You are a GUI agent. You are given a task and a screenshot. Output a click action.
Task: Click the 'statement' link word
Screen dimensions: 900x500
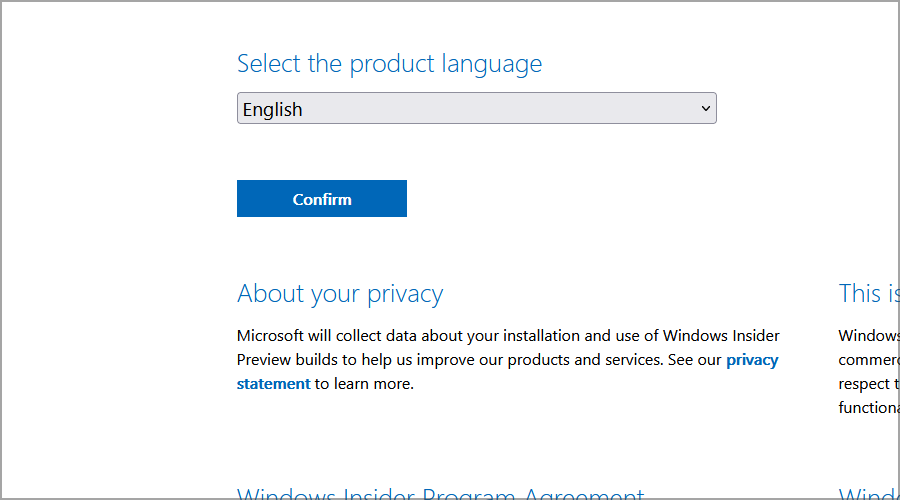[273, 384]
